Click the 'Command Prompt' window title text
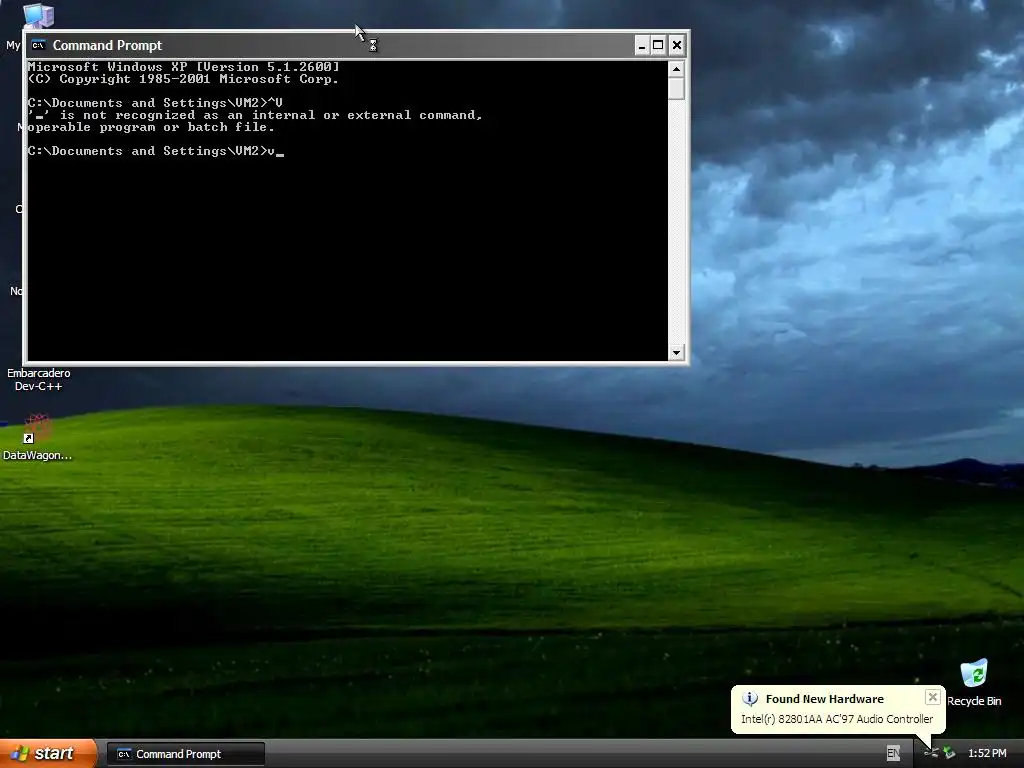 107,45
